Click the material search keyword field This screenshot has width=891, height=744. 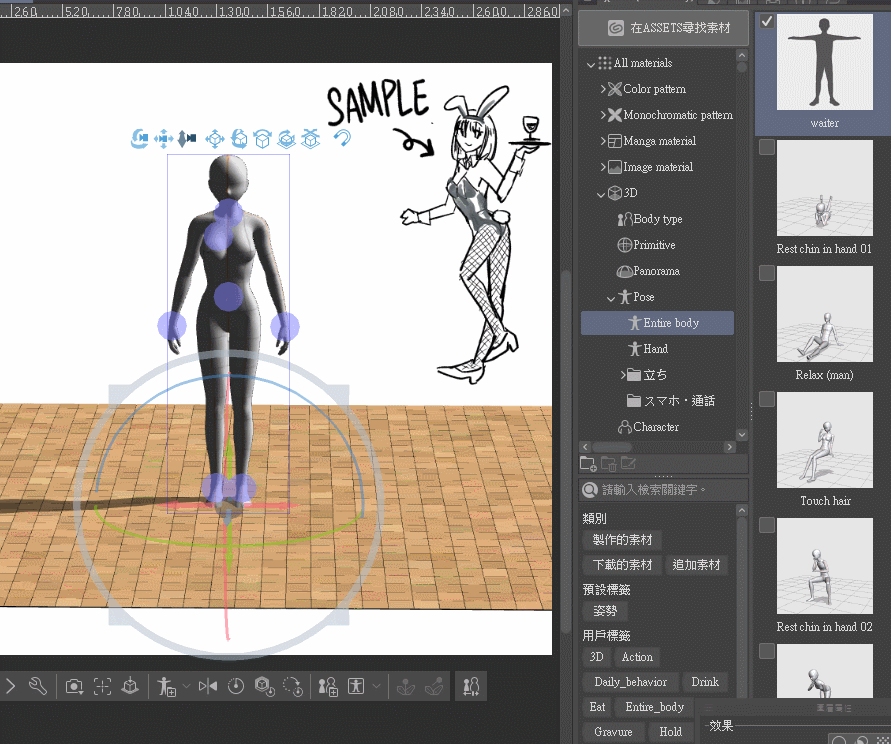pyautogui.click(x=663, y=490)
